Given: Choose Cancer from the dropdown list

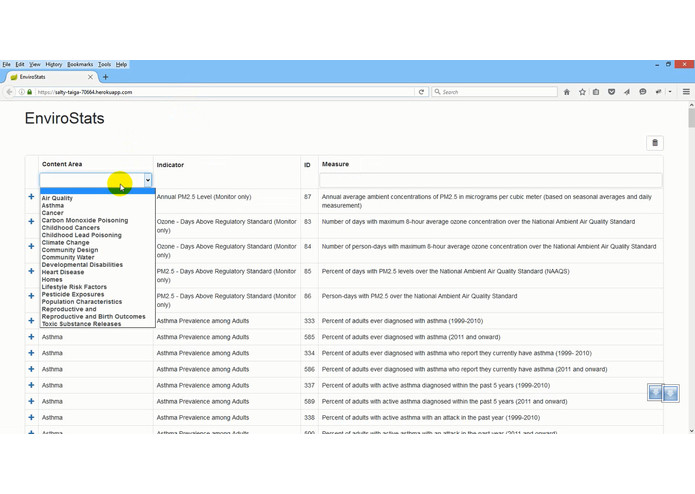Looking at the screenshot, I should (98, 213).
